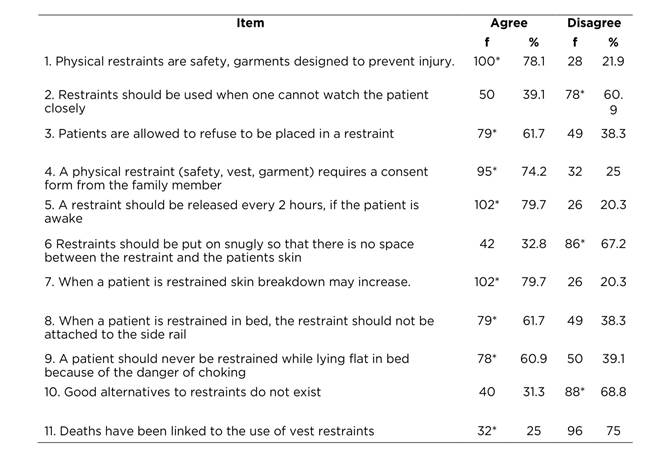Click item 11 about vest restraint deaths
Image resolution: width=671 pixels, height=463 pixels.
click(x=209, y=431)
